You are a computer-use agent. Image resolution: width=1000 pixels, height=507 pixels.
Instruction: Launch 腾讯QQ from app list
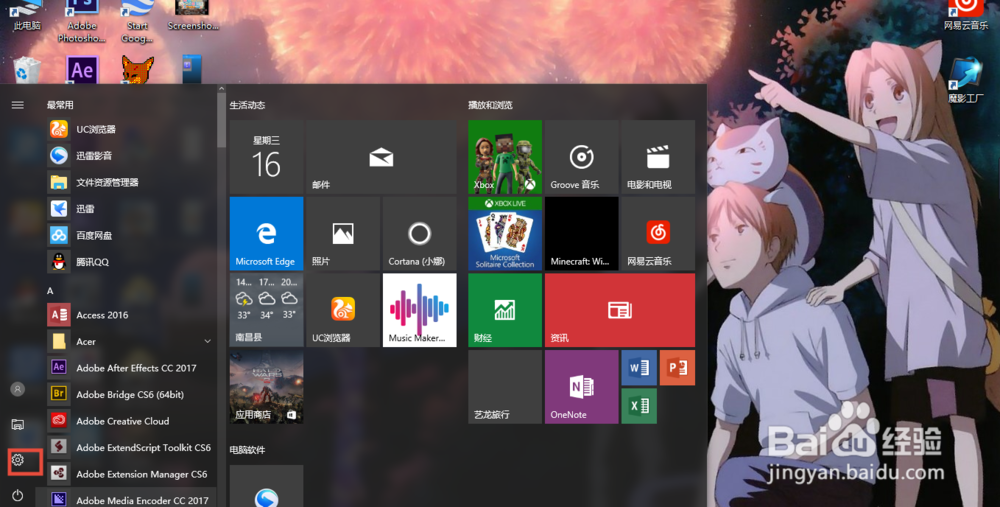click(130, 262)
